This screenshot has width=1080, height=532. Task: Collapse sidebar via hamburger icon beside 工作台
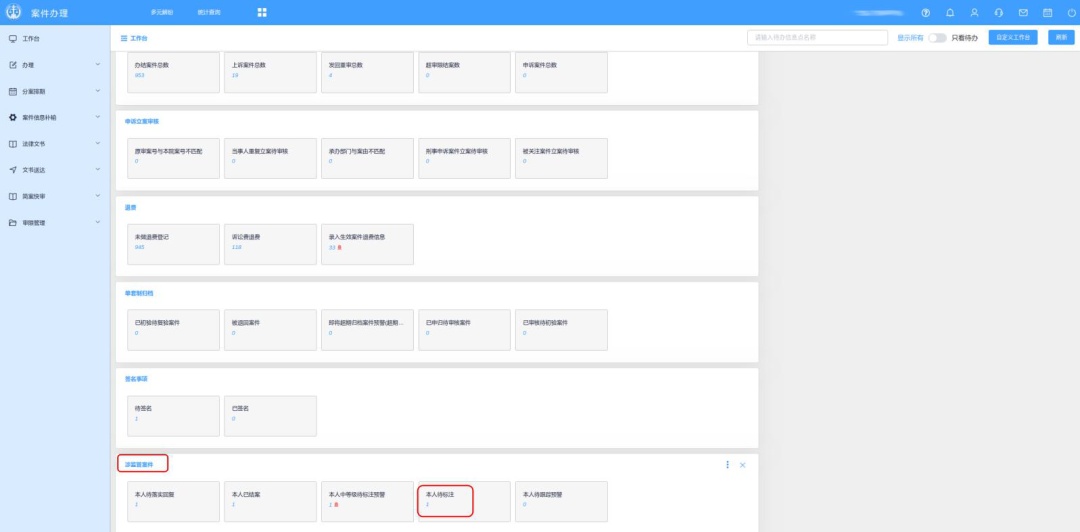(x=124, y=38)
